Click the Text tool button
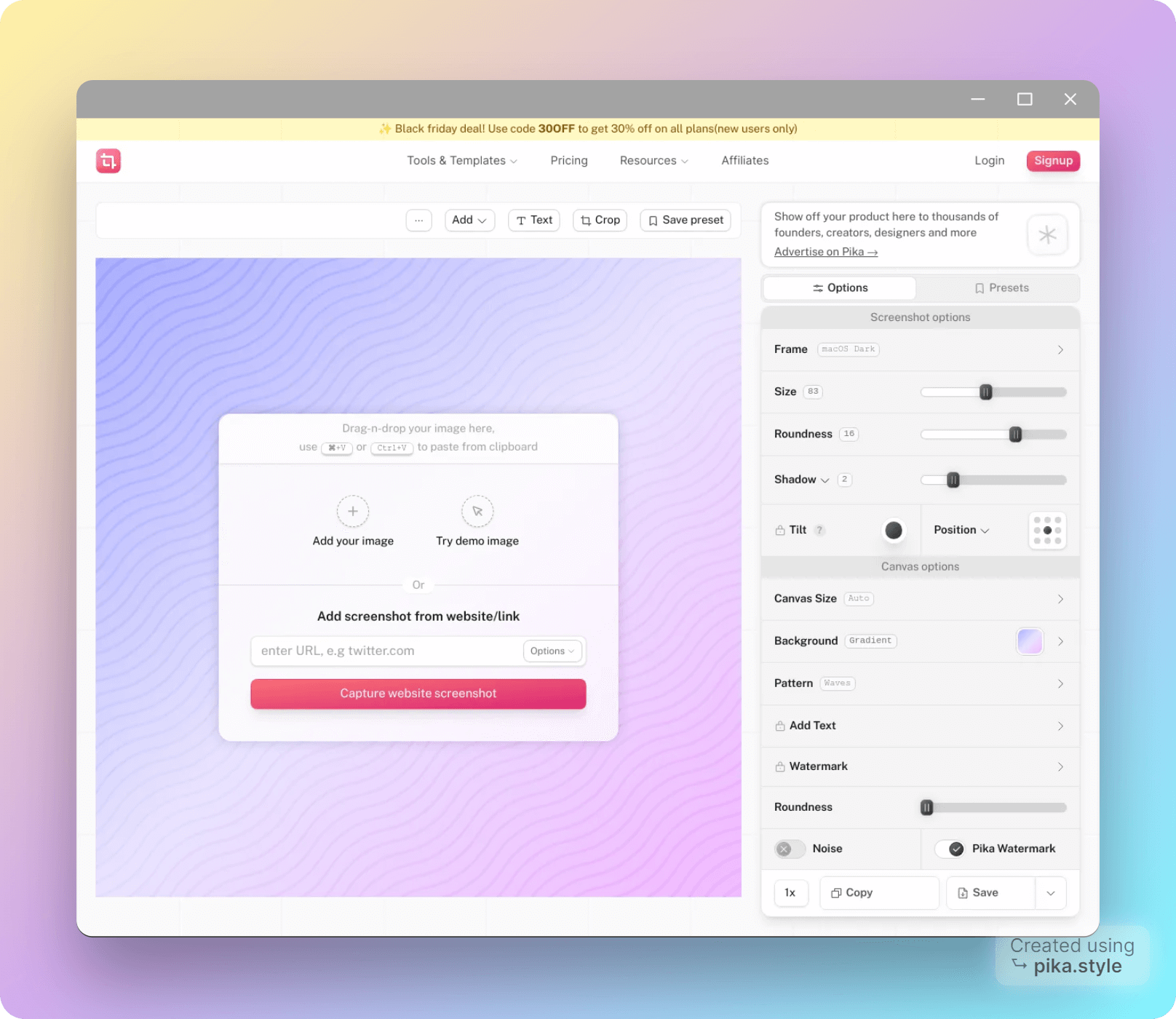Image resolution: width=1176 pixels, height=1019 pixels. click(534, 220)
